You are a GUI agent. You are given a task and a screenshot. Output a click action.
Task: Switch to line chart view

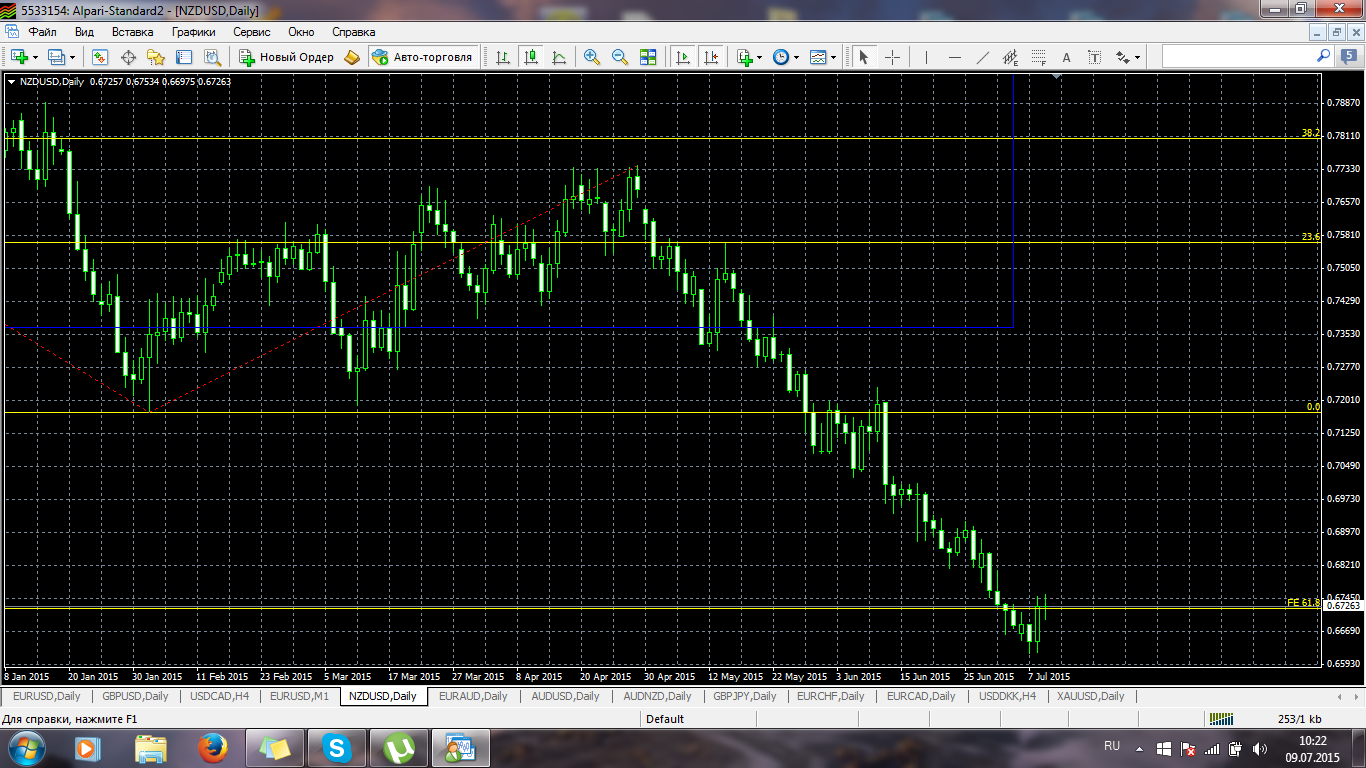(x=559, y=57)
